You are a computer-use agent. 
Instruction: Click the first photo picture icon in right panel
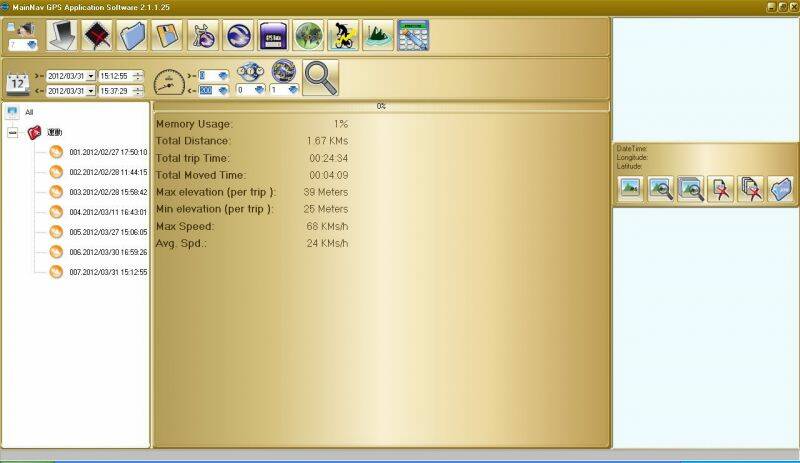[x=630, y=188]
